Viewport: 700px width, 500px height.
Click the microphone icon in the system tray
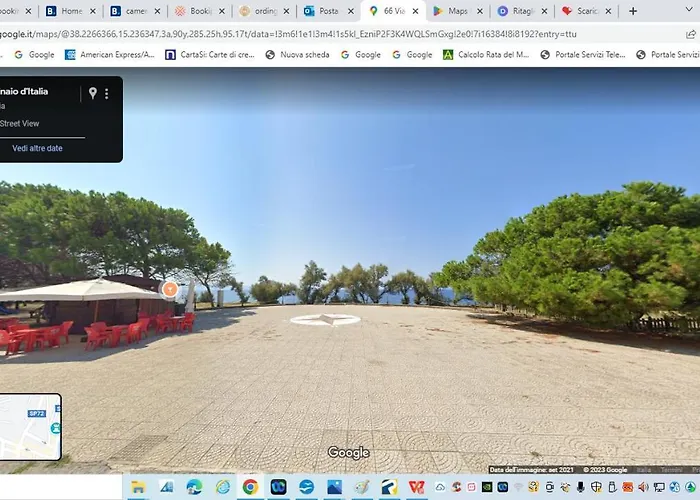pos(581,487)
